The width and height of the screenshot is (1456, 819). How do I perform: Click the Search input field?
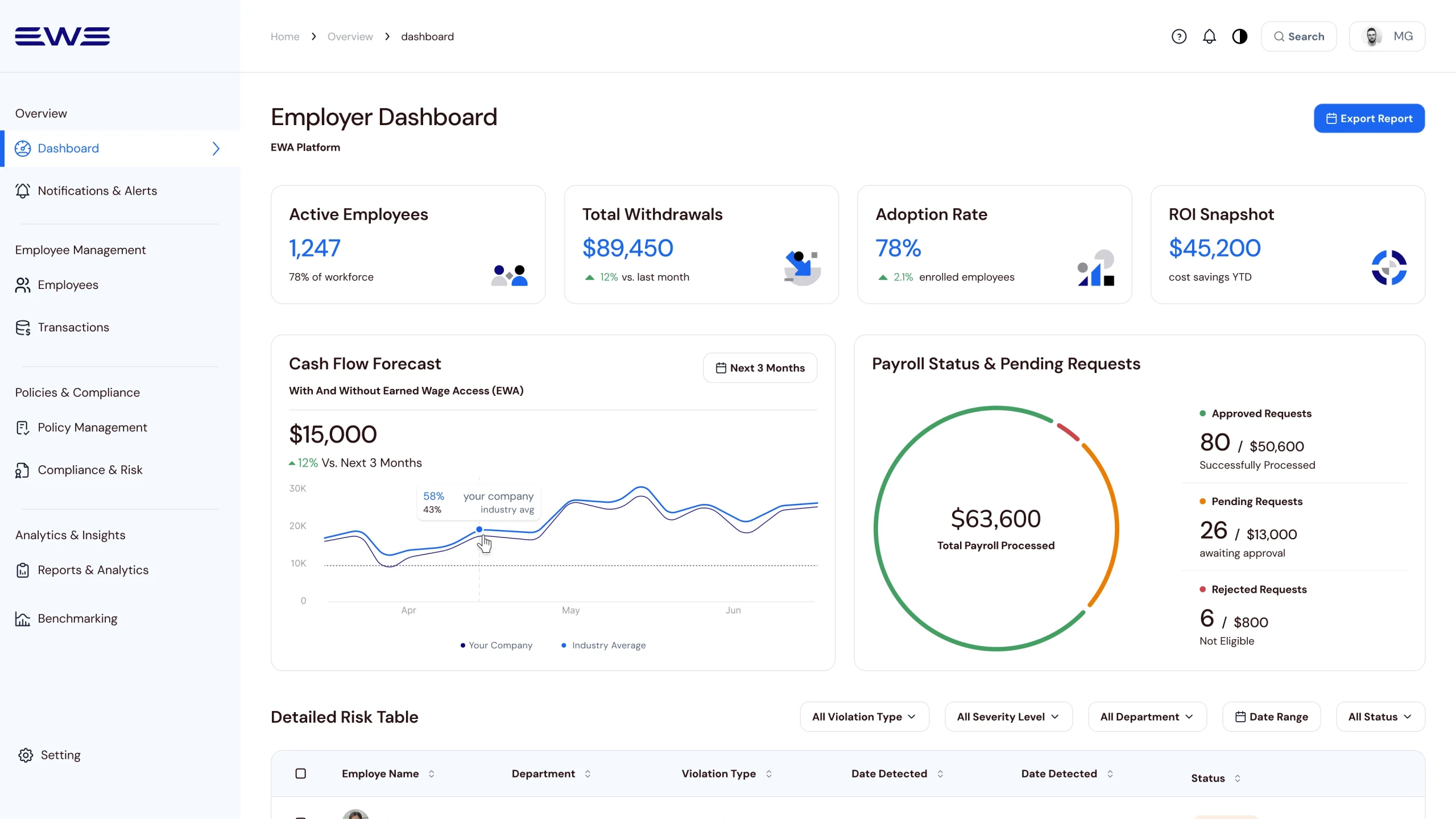coord(1299,36)
